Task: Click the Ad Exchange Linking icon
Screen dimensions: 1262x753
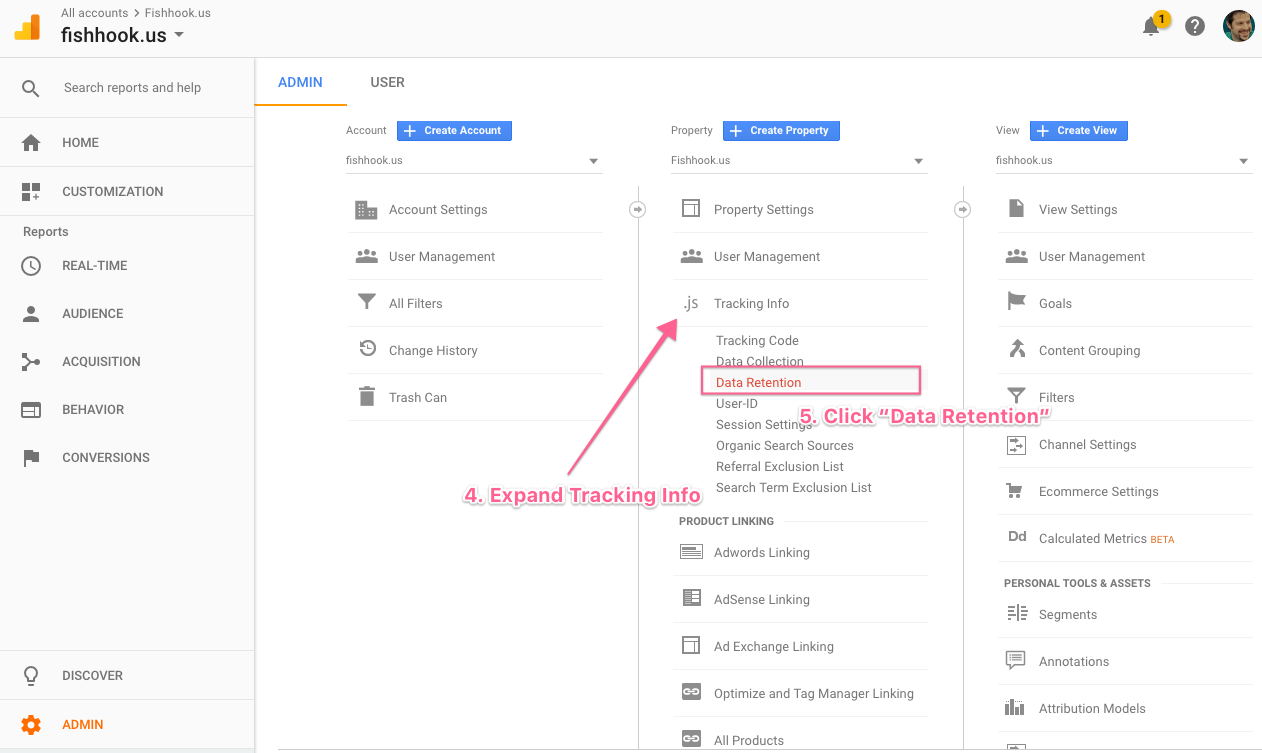Action: (x=691, y=646)
